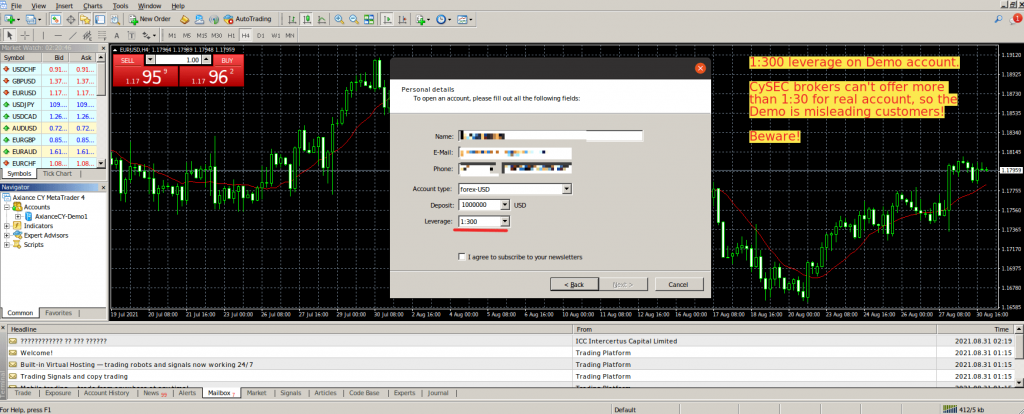Viewport: 1024px width, 414px height.
Task: Open the Profiles toolbar icon
Action: click(33, 19)
